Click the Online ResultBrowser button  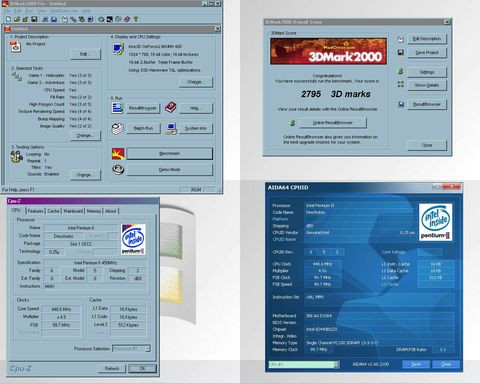333,123
